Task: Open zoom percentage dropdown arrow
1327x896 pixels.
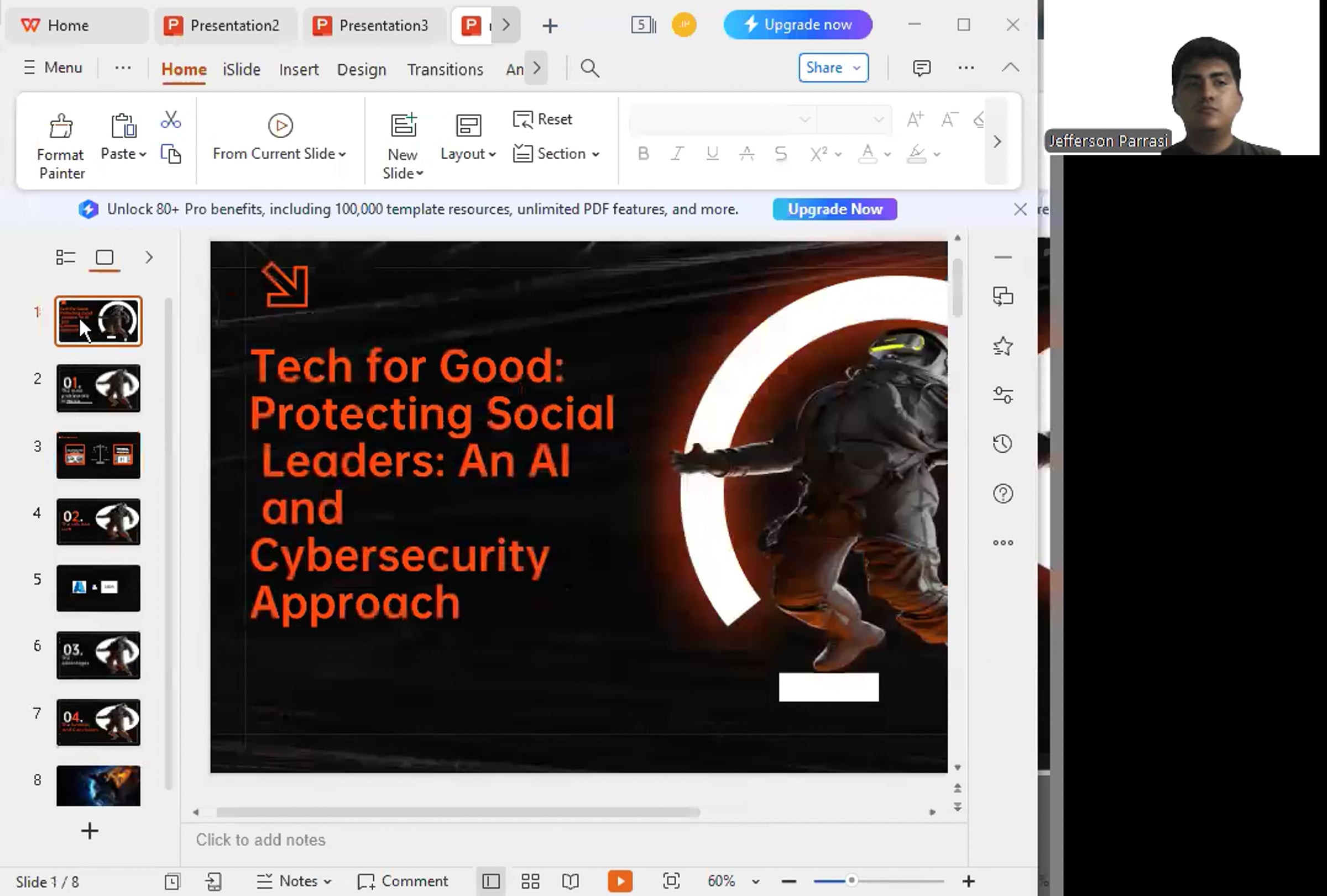Action: [755, 882]
